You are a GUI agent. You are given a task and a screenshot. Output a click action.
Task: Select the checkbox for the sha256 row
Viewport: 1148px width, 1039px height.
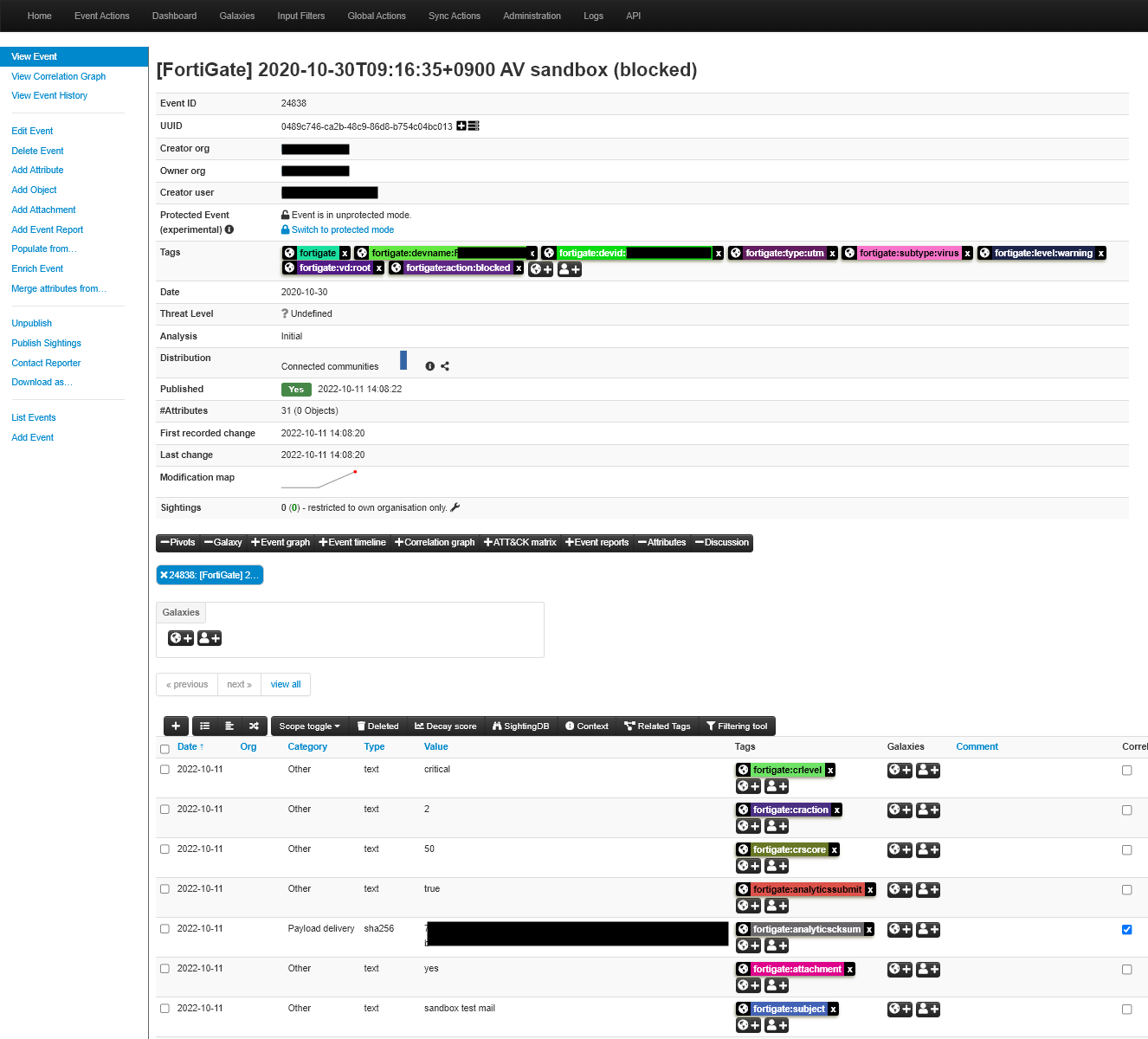164,928
